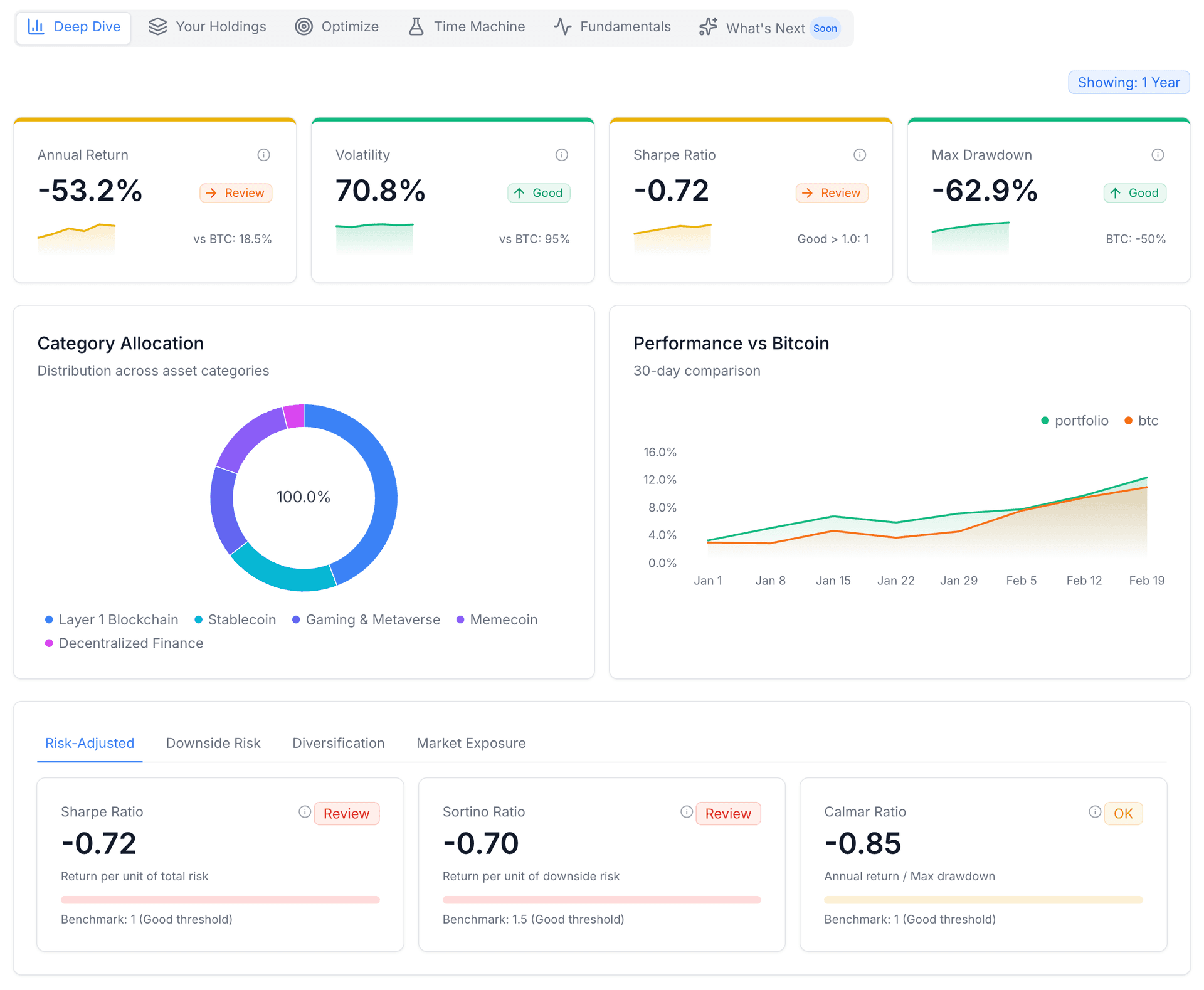The width and height of the screenshot is (1204, 990).
Task: Click the Sortino Ratio benchmark progress bar
Action: (601, 900)
